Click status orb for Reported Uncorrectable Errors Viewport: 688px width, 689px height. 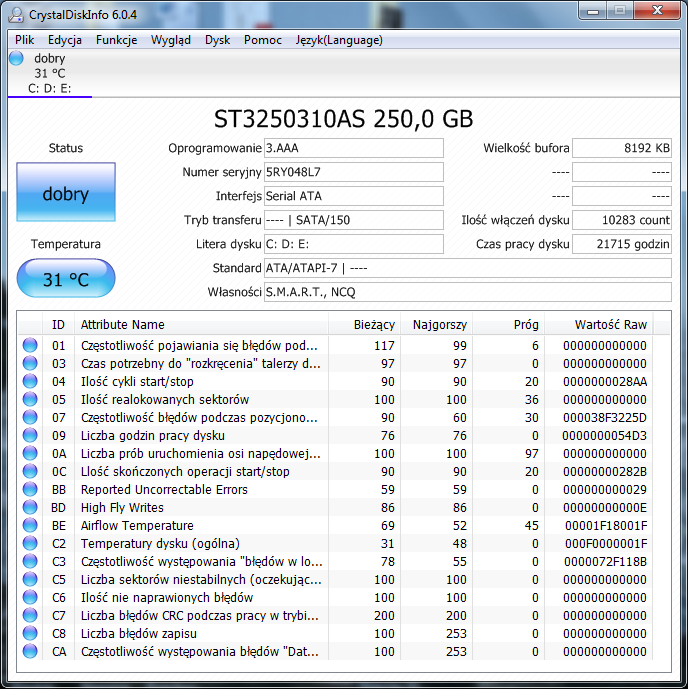pyautogui.click(x=30, y=490)
